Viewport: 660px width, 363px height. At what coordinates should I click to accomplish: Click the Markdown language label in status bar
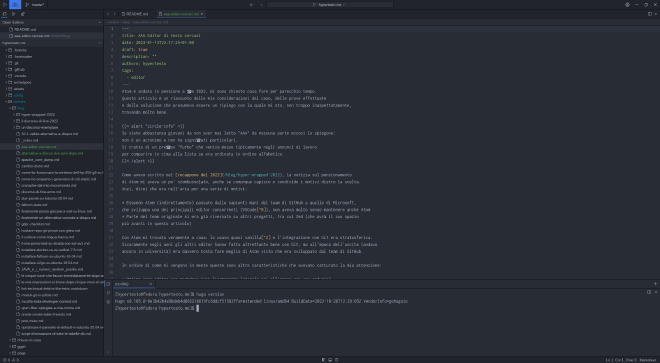(x=648, y=360)
